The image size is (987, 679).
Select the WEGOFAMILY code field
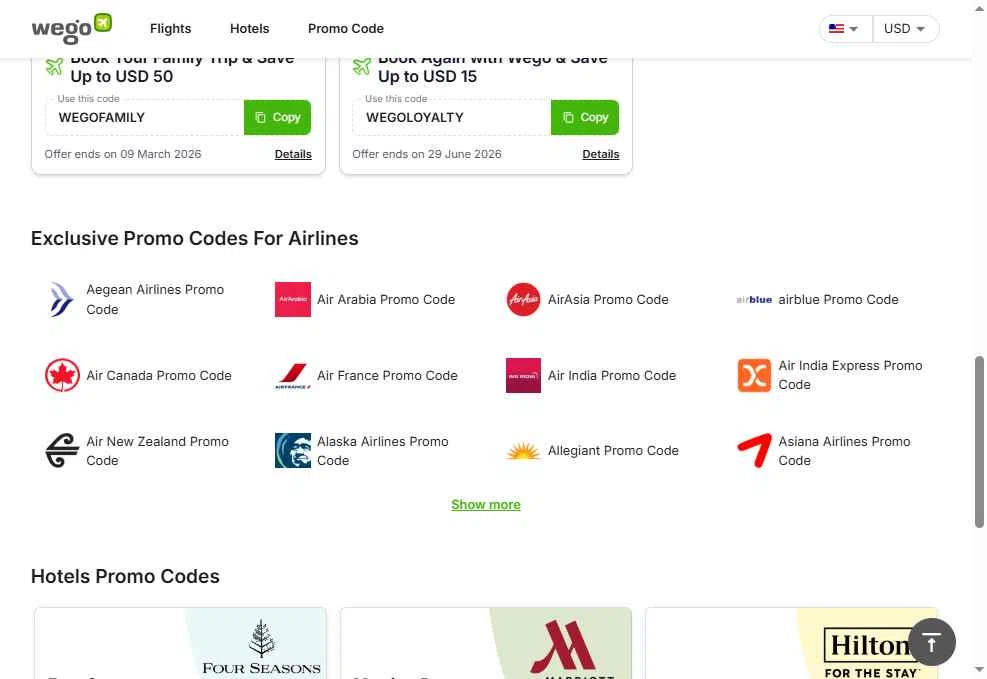pyautogui.click(x=145, y=117)
